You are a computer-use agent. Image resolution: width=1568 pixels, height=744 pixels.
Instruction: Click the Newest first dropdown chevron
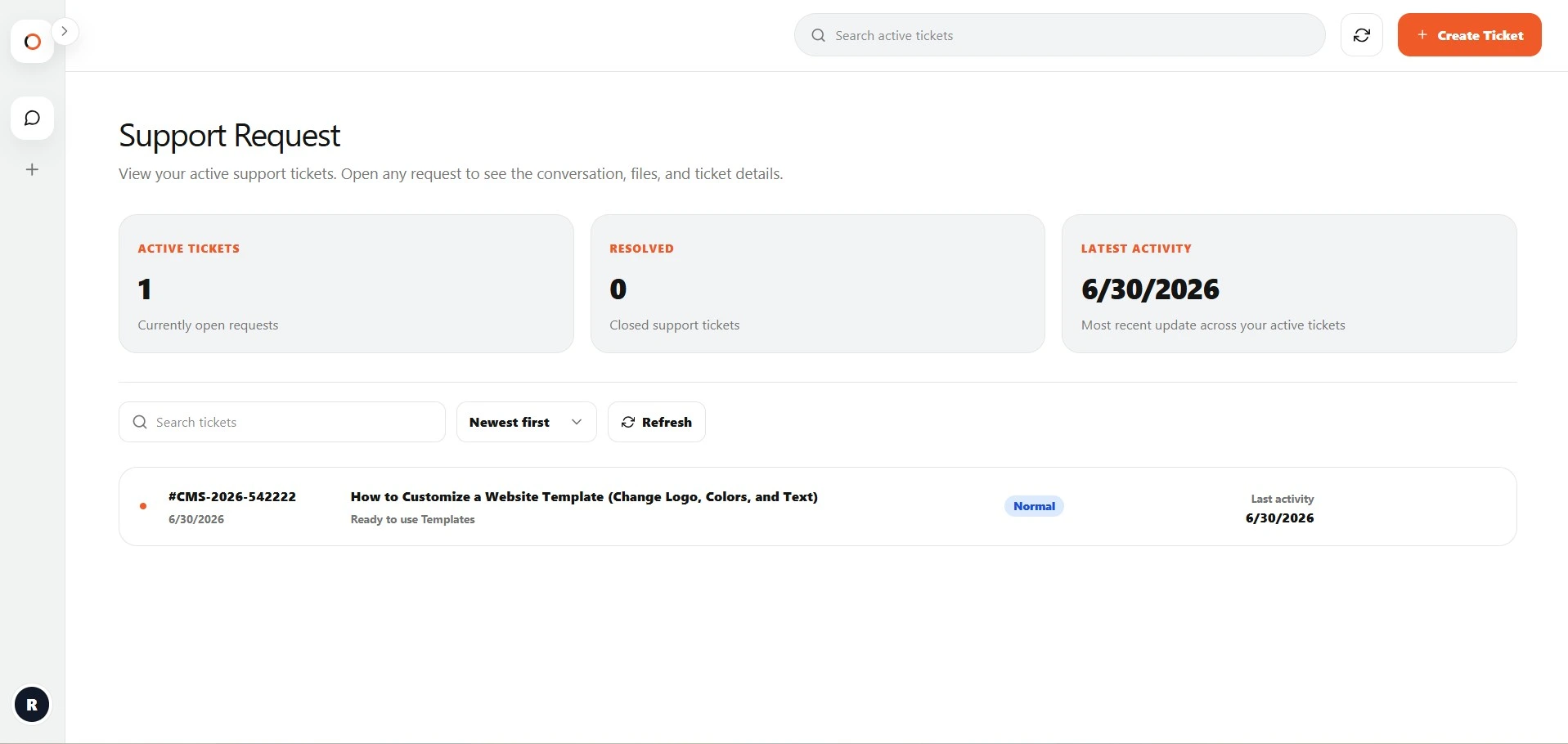[x=577, y=422]
